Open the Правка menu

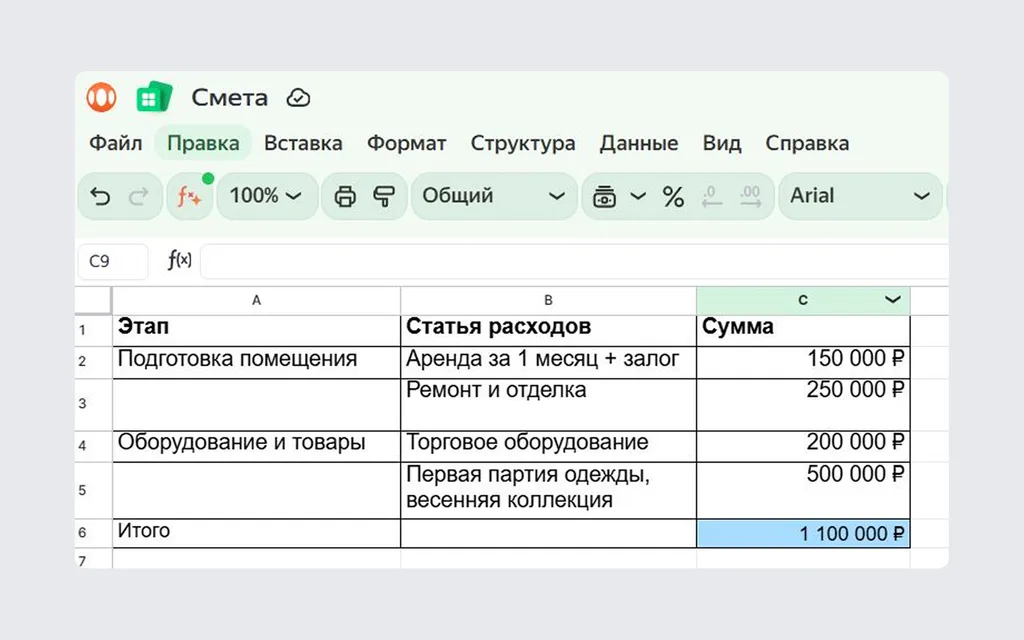tap(203, 143)
